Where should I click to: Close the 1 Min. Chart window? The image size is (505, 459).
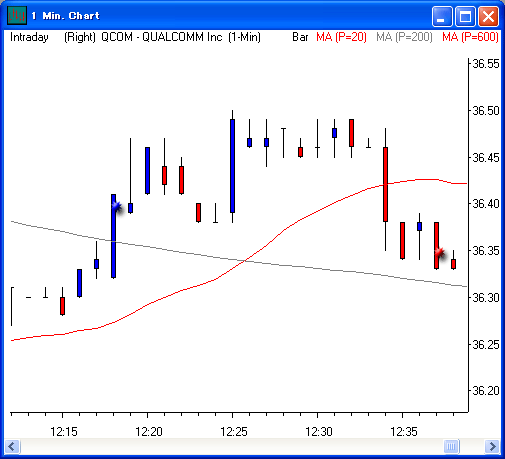coord(488,16)
